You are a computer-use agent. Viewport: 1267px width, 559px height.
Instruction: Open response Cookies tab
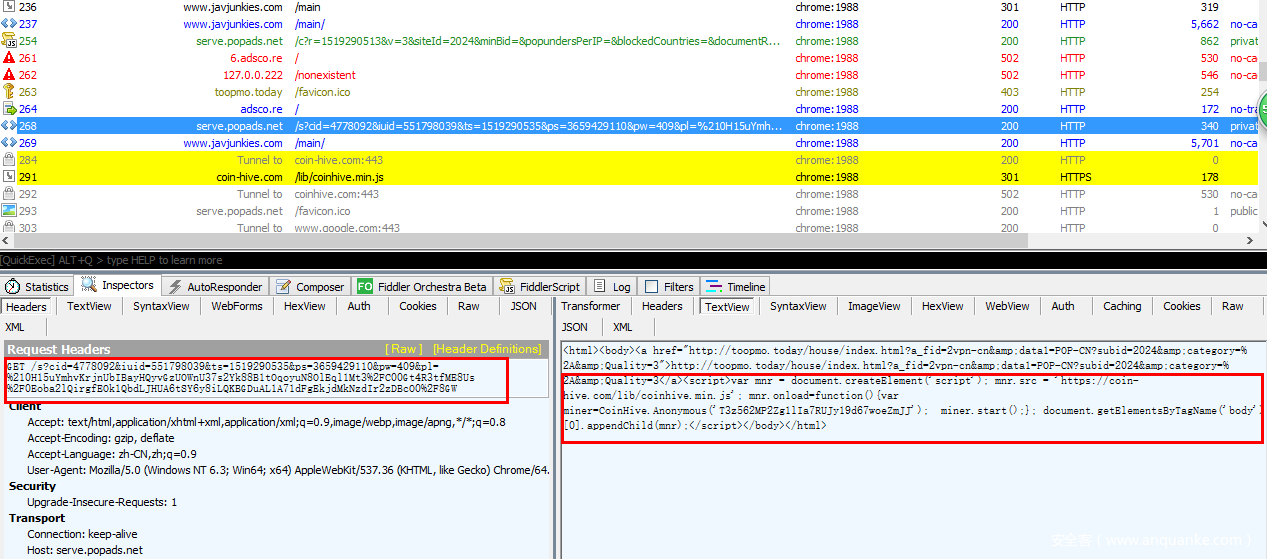[x=1182, y=306]
